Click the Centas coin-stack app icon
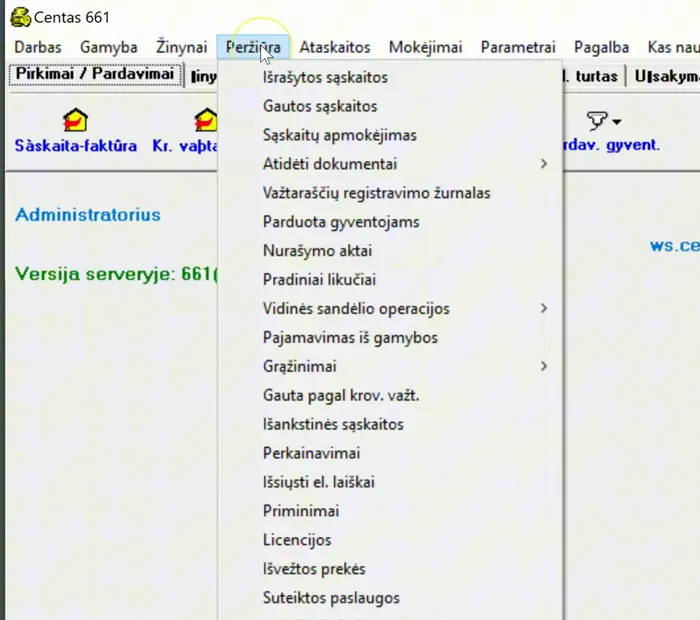The height and width of the screenshot is (620, 700). pyautogui.click(x=21, y=17)
